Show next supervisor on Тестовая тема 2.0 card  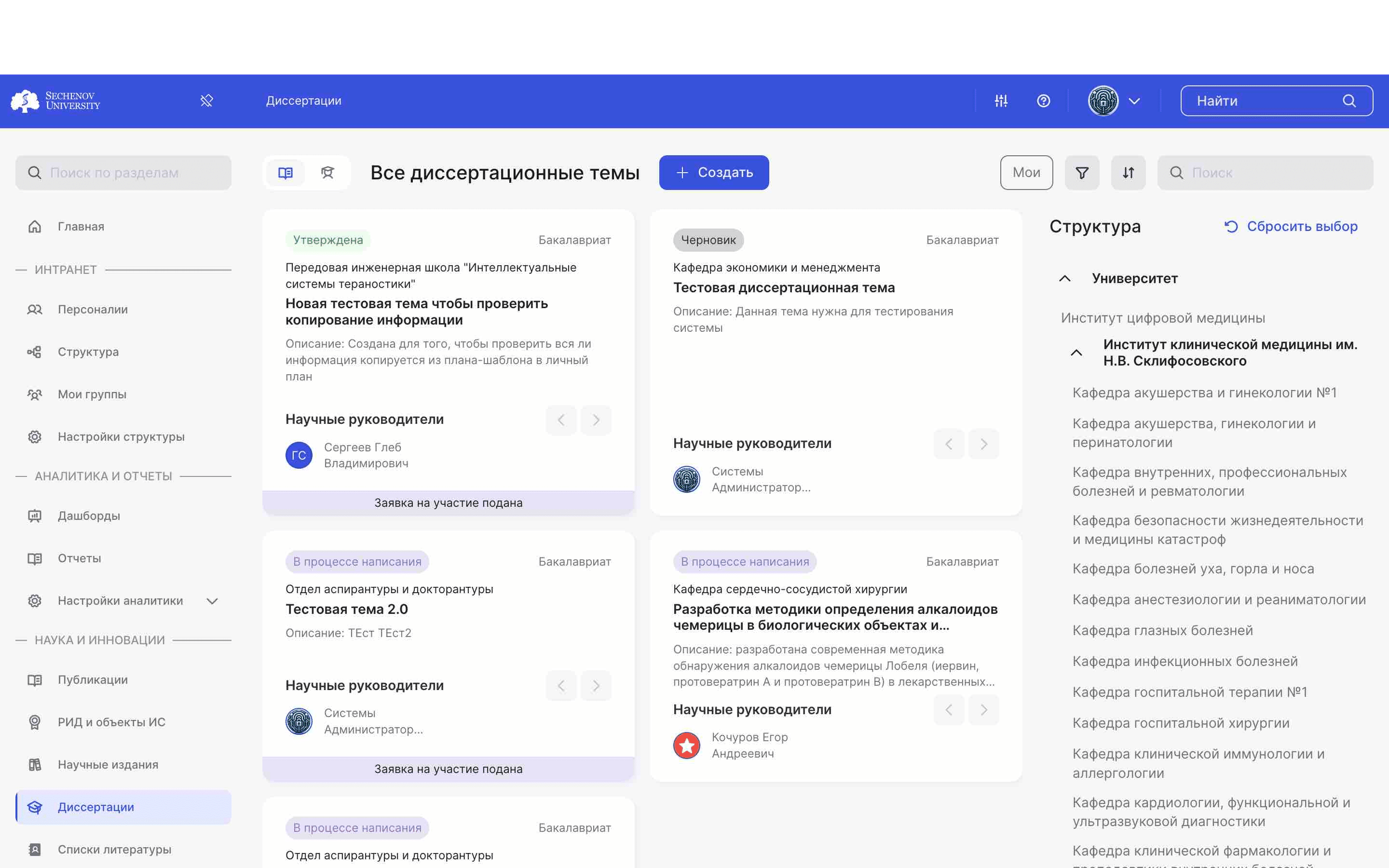point(596,686)
